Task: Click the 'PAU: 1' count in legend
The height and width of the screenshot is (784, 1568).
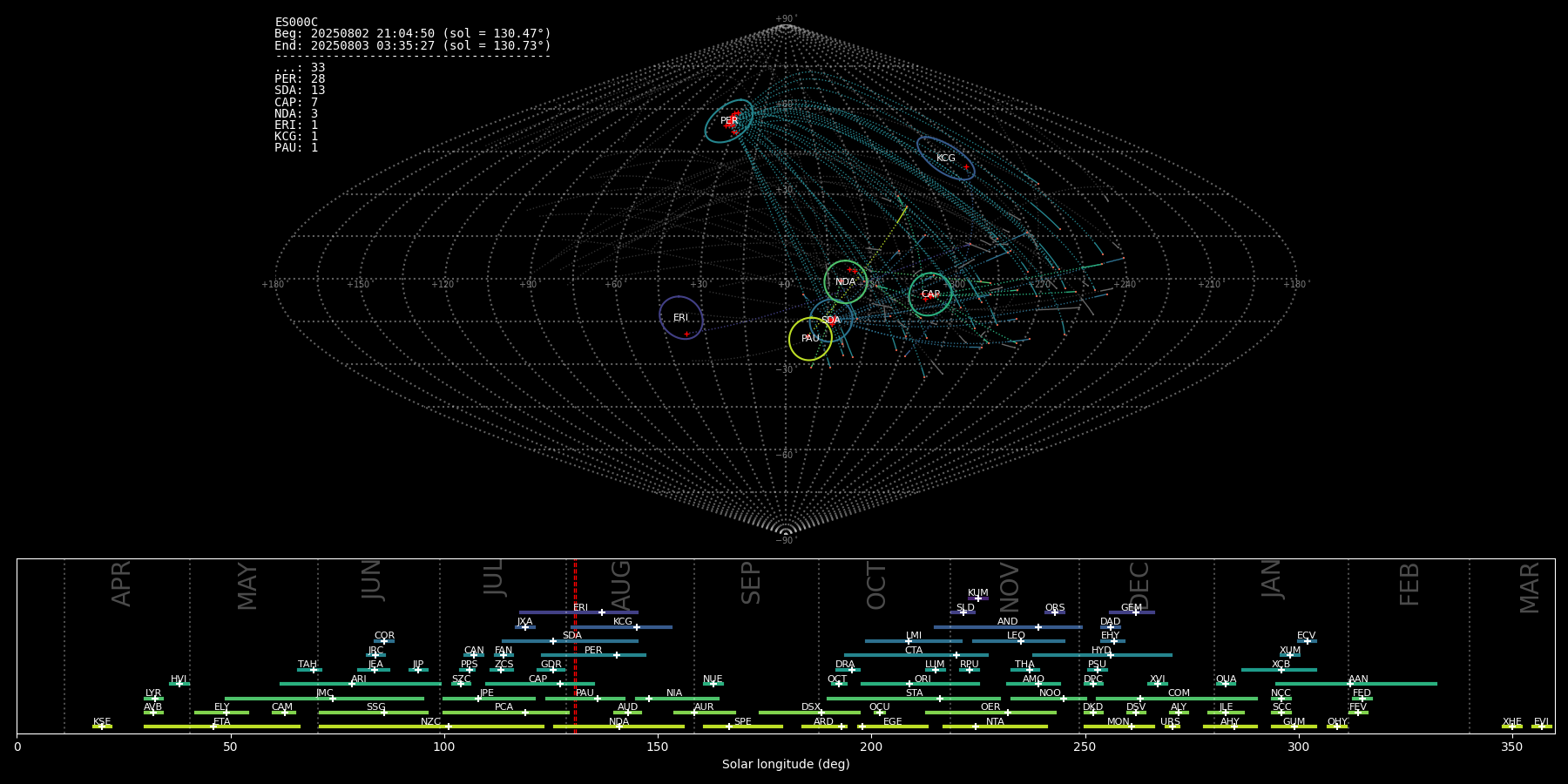Action: pyautogui.click(x=296, y=148)
